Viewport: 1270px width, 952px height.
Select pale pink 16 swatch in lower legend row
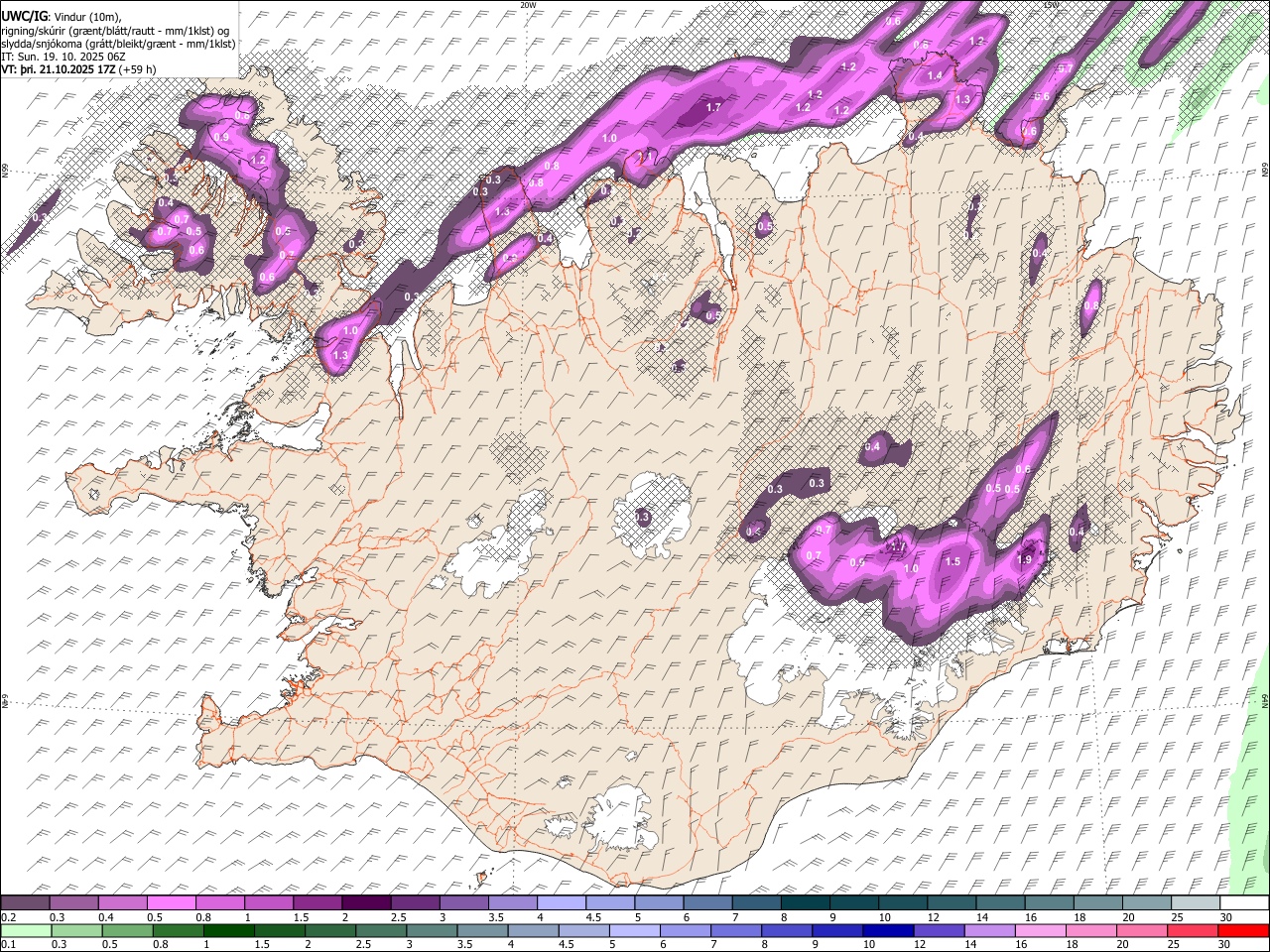coord(1040,931)
